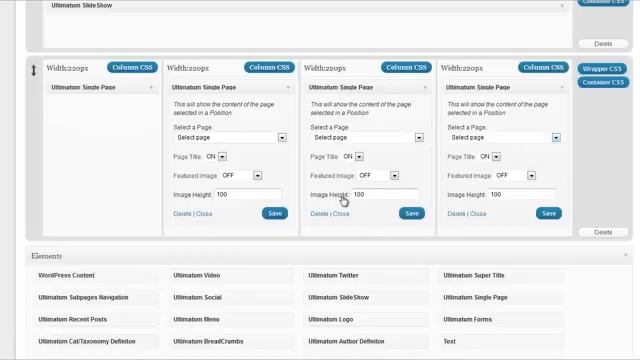Grab the row's up-down move handle icon
Screen dimensions: 640x360
34,71
